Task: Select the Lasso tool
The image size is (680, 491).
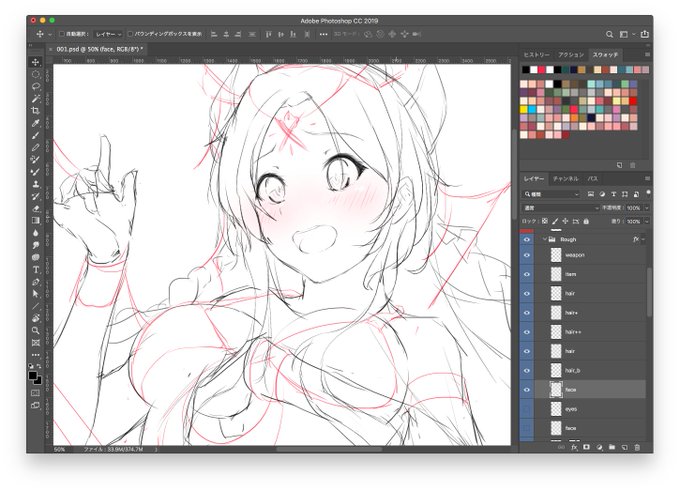Action: pyautogui.click(x=36, y=86)
